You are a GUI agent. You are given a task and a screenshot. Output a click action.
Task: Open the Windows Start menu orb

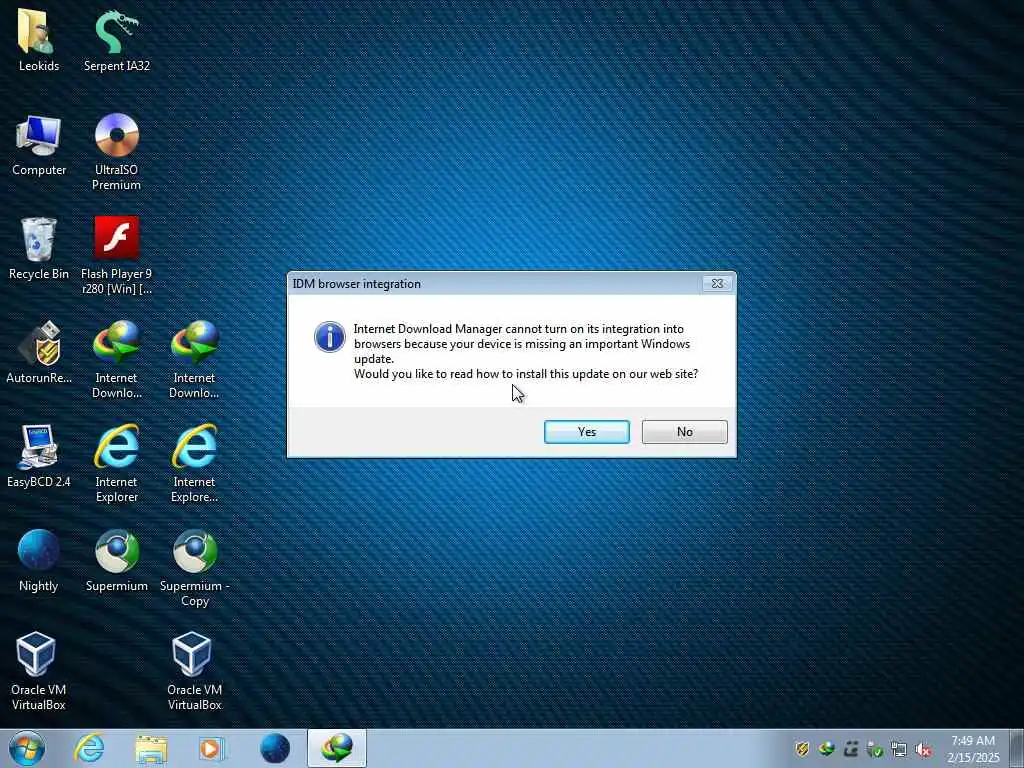(27, 748)
